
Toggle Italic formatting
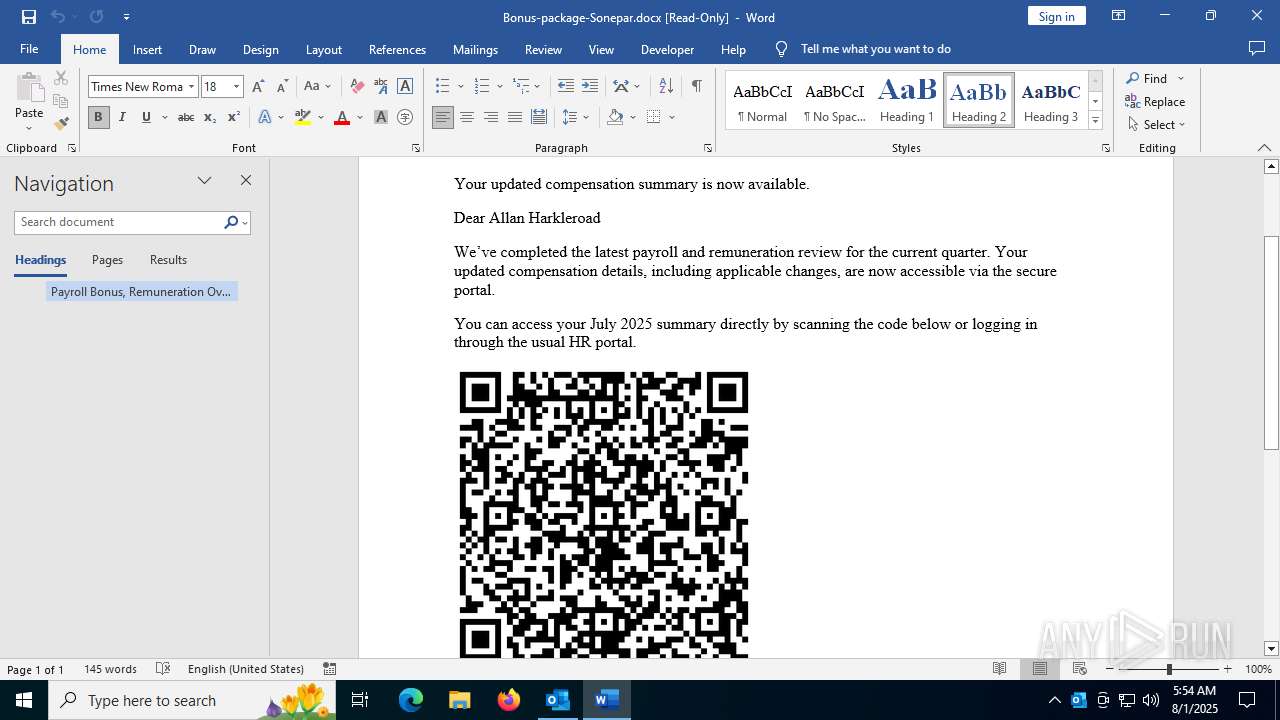[x=122, y=117]
